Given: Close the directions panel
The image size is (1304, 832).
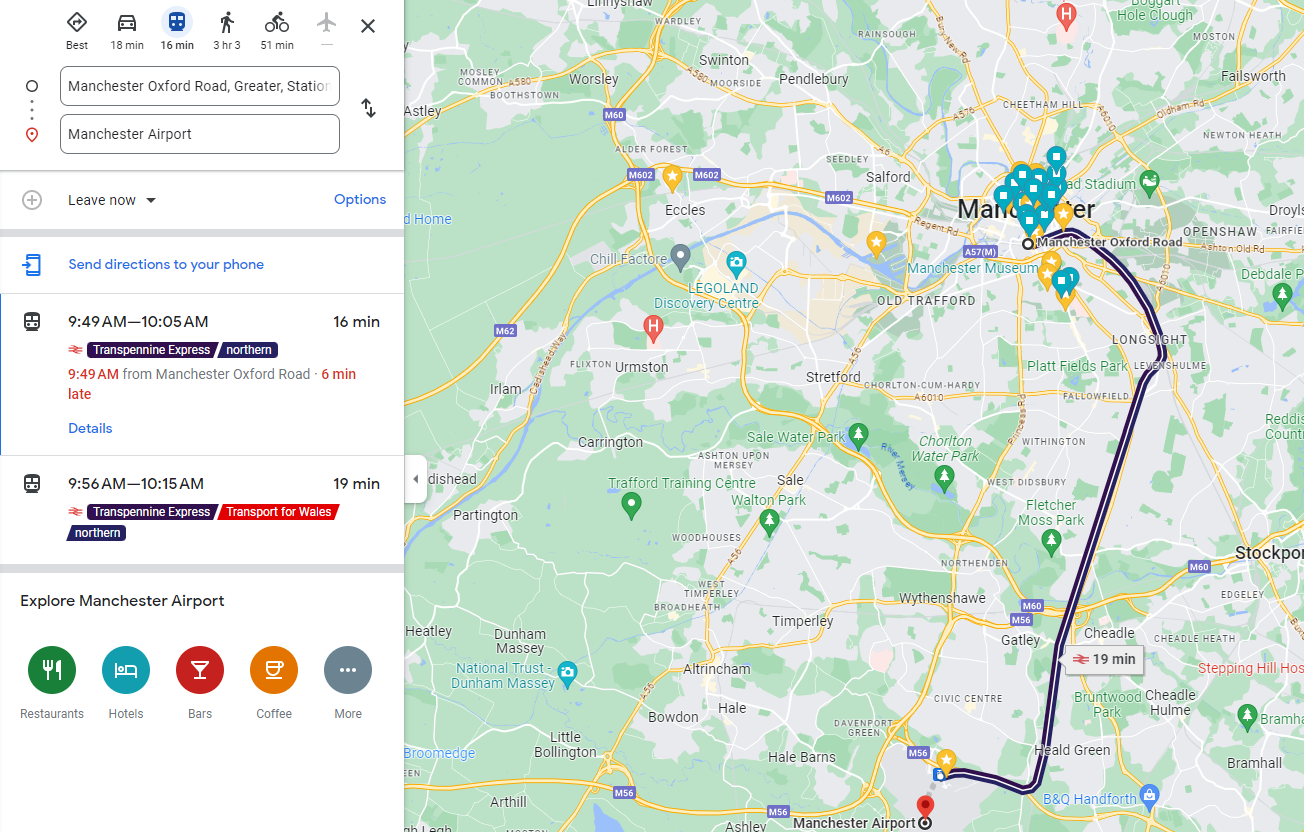Looking at the screenshot, I should pos(368,26).
